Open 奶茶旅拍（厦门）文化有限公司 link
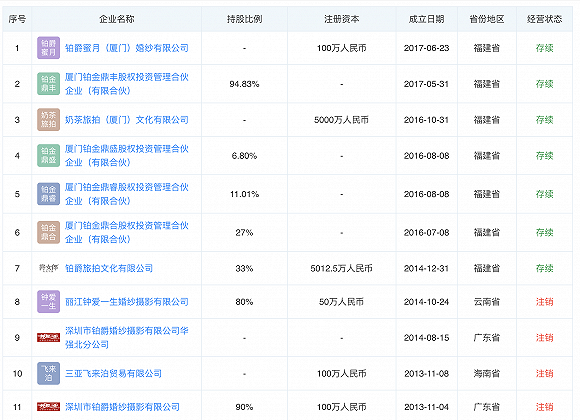 click(x=127, y=120)
